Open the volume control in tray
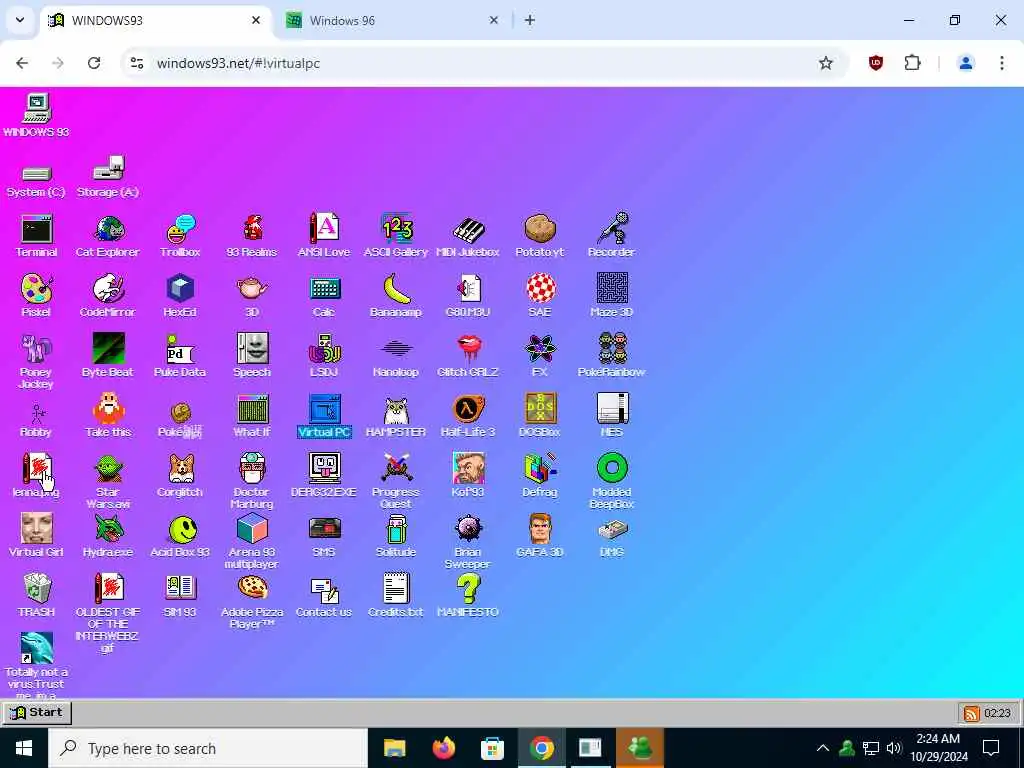The height and width of the screenshot is (768, 1024). tap(894, 748)
